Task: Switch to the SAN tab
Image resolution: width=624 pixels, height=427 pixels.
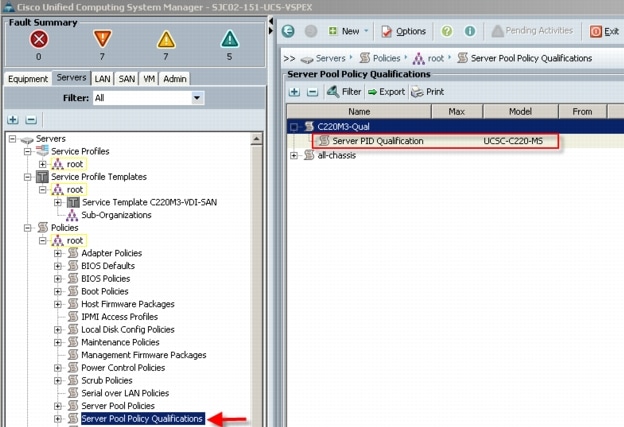Action: (127, 79)
